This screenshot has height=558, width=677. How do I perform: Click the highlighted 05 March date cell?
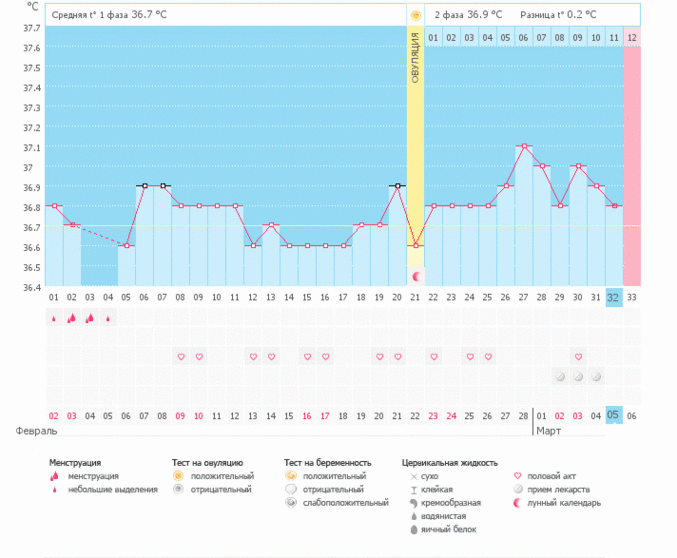[x=614, y=416]
